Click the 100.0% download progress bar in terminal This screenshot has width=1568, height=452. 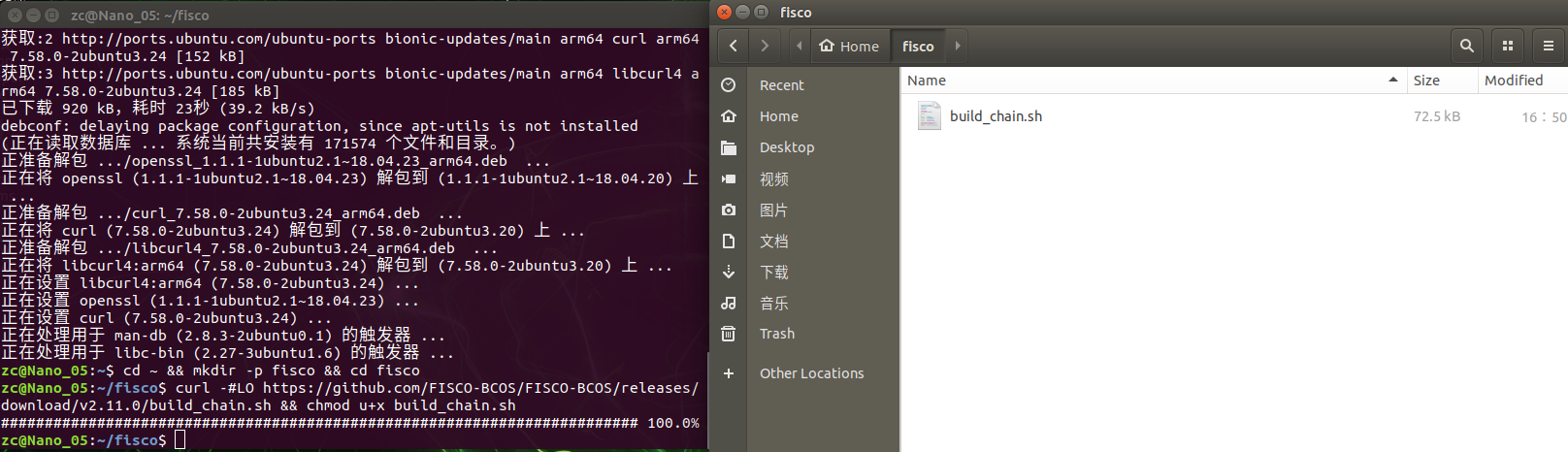pos(349,423)
